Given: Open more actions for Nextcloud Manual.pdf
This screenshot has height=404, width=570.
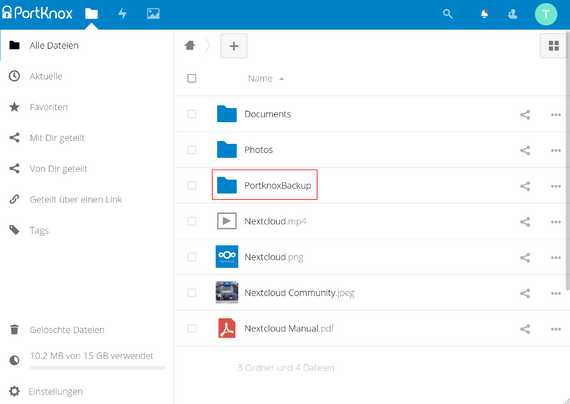Looking at the screenshot, I should tap(555, 329).
